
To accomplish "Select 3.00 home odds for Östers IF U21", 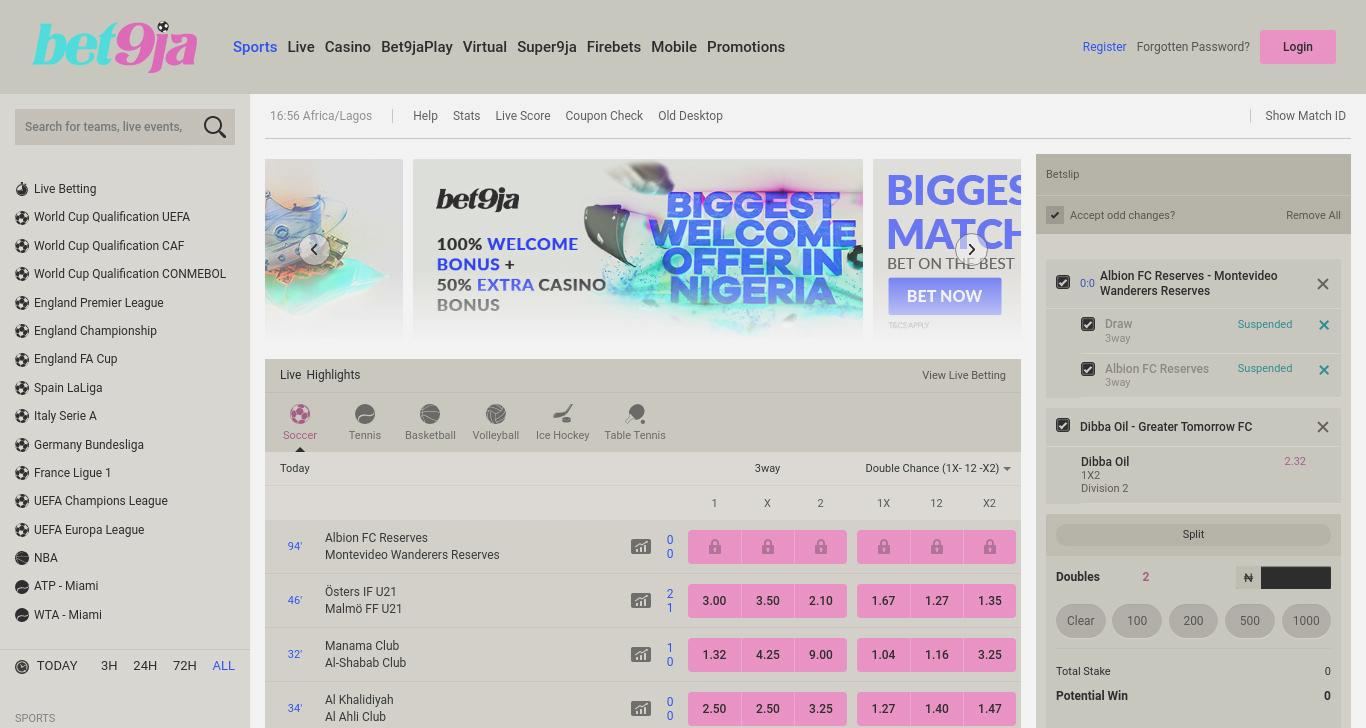I will pyautogui.click(x=714, y=601).
